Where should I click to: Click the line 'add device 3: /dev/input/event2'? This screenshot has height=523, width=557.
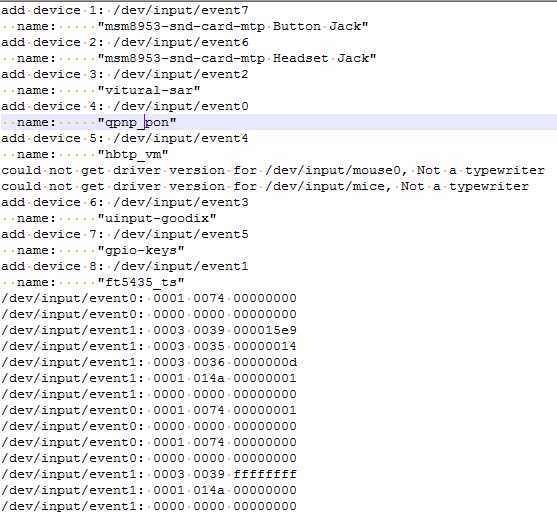(x=125, y=74)
